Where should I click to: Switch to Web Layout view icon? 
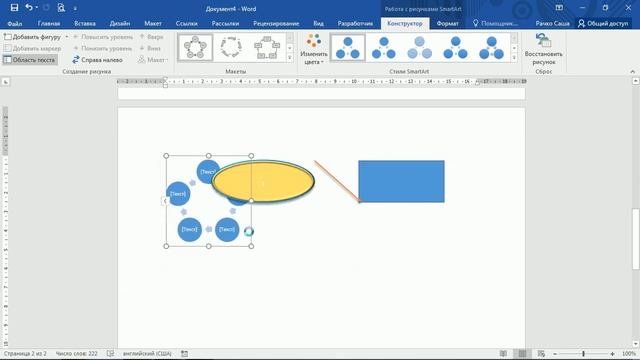click(x=541, y=353)
